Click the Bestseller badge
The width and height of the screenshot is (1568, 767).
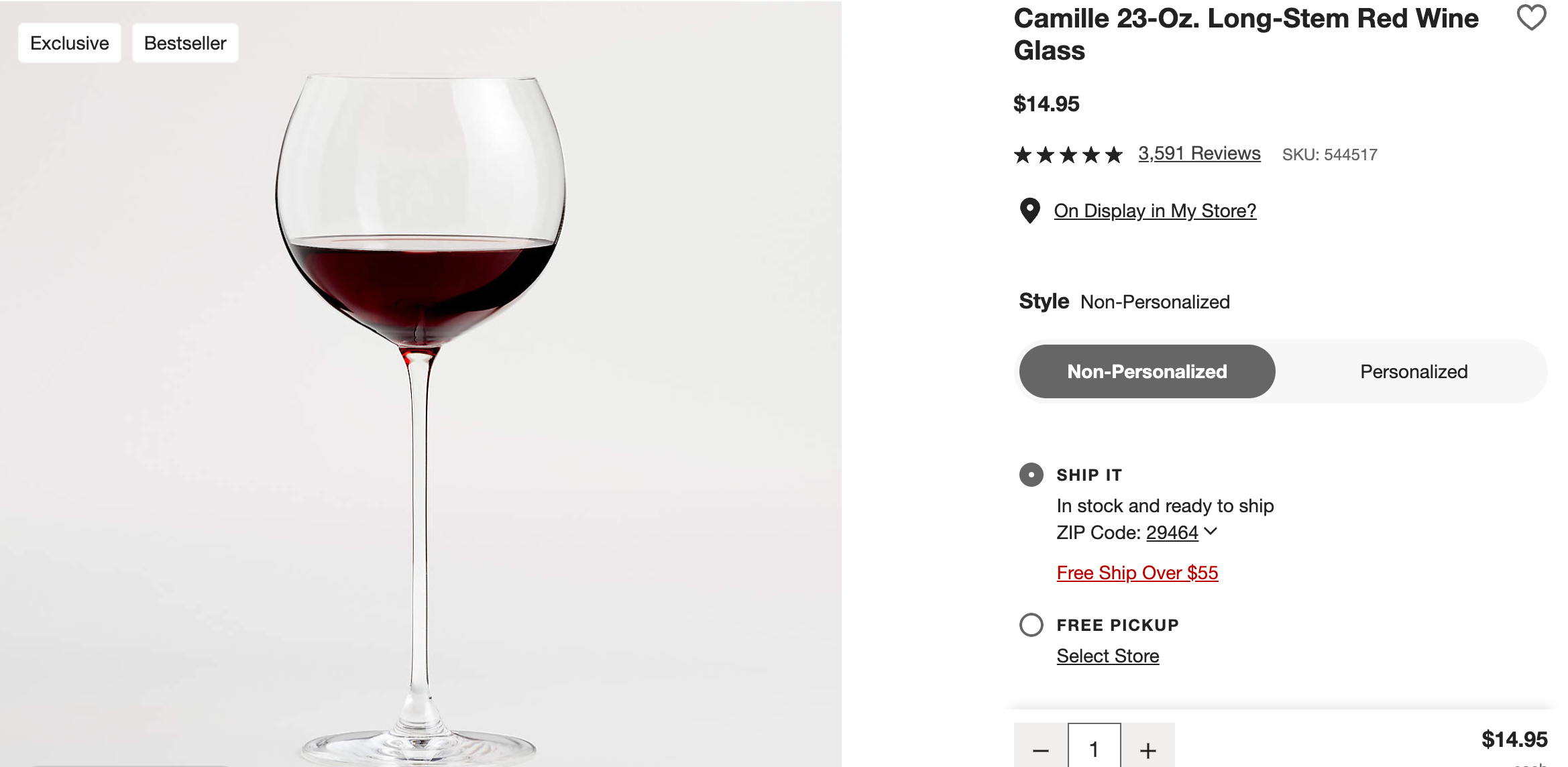[184, 42]
